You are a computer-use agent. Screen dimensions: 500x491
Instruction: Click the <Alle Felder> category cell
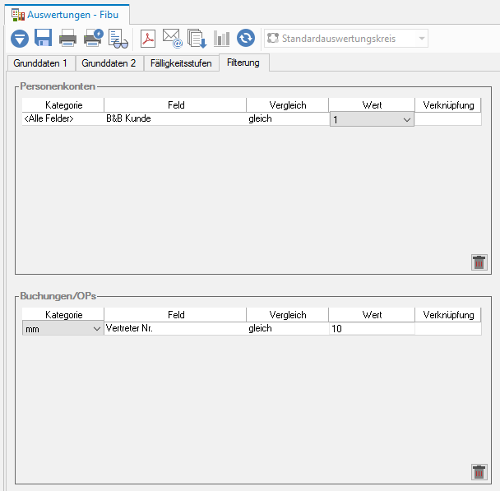(x=63, y=119)
